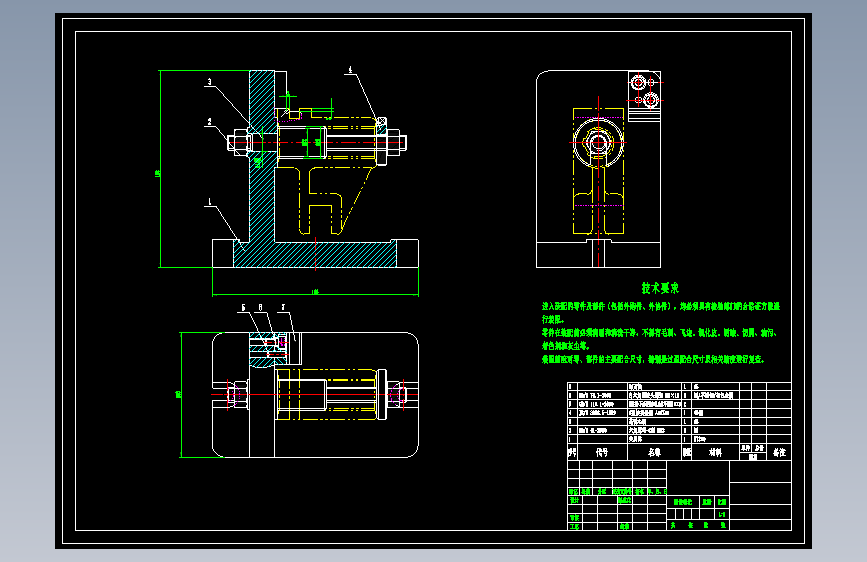This screenshot has width=867, height=562.
Task: Select part balloon number 6 label
Action: 260,308
